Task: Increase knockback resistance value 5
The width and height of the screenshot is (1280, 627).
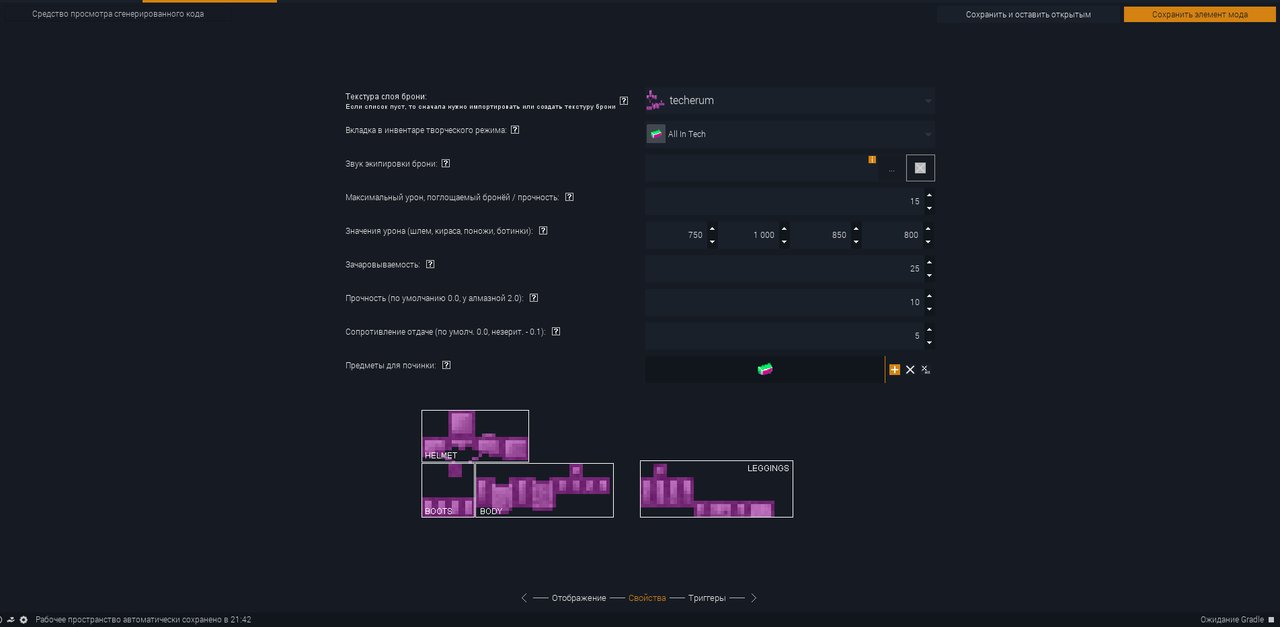Action: point(929,330)
